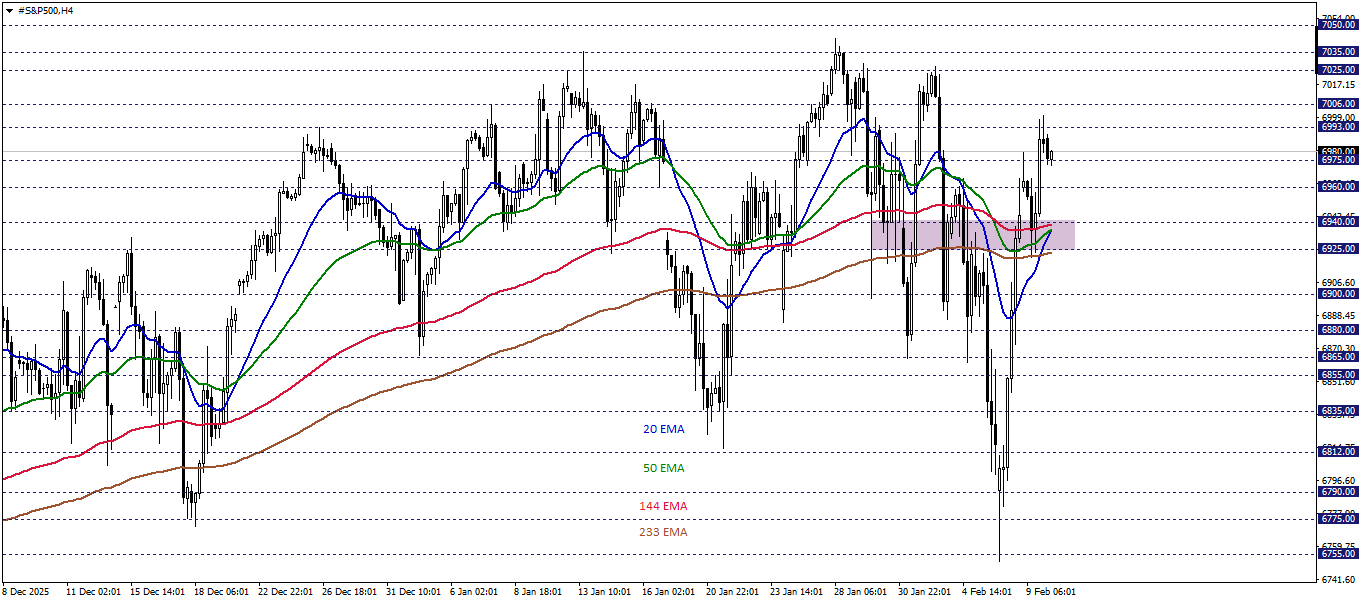
Task: Click the 9 Feb 06:01 date axis label
Action: point(1053,591)
